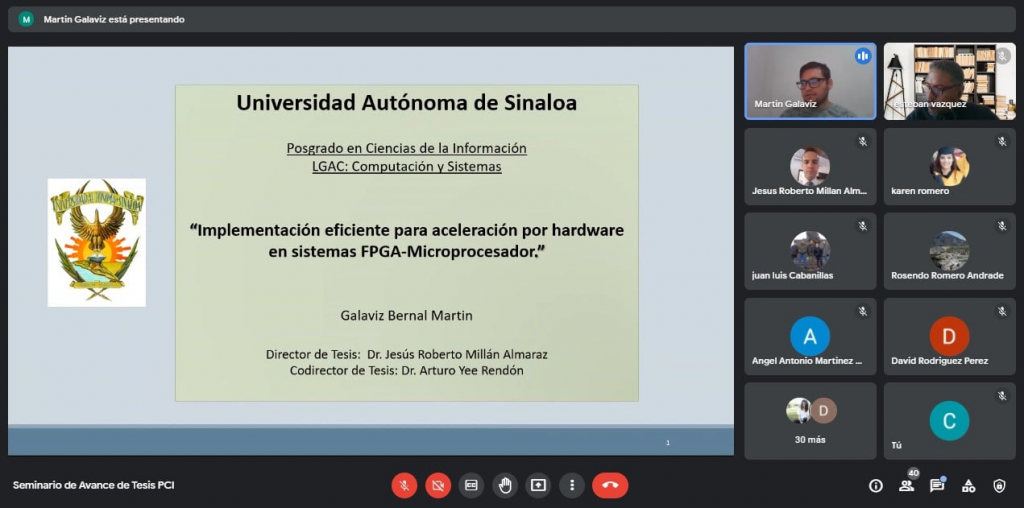Viewport: 1024px width, 508px height.
Task: Click Jesus Roberto Millan avatar tile
Action: click(810, 167)
